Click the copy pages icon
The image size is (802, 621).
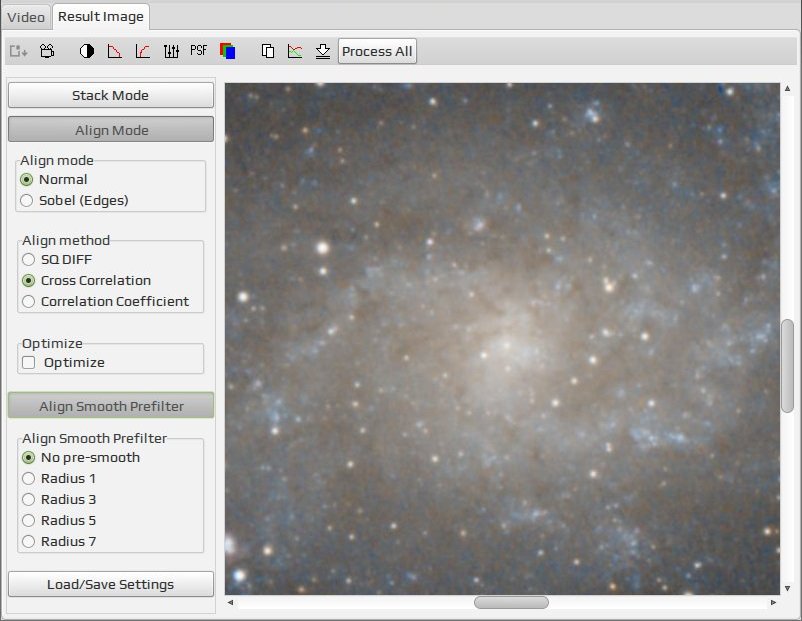click(268, 51)
